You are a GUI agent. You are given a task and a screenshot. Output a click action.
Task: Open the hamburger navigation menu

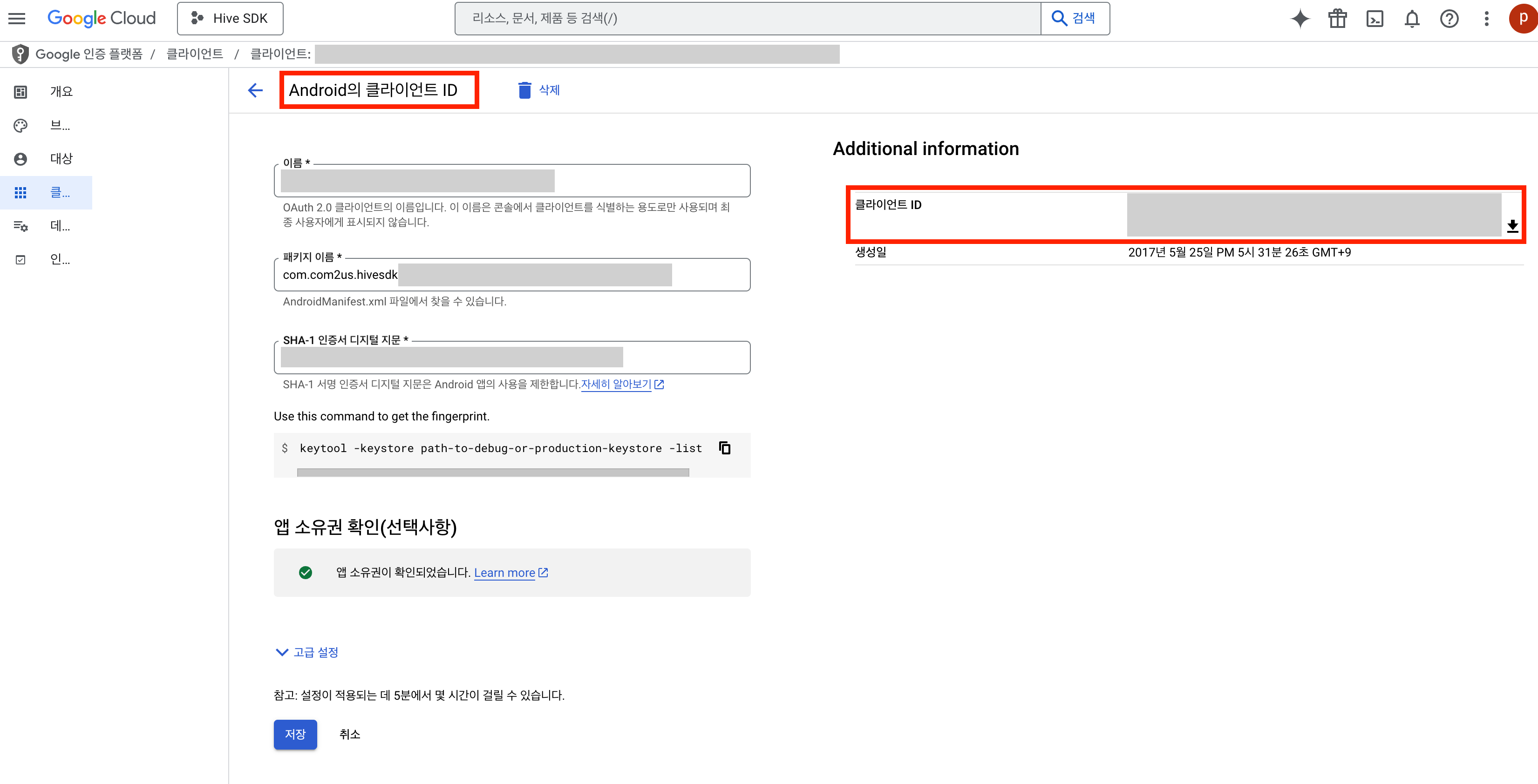point(17,19)
